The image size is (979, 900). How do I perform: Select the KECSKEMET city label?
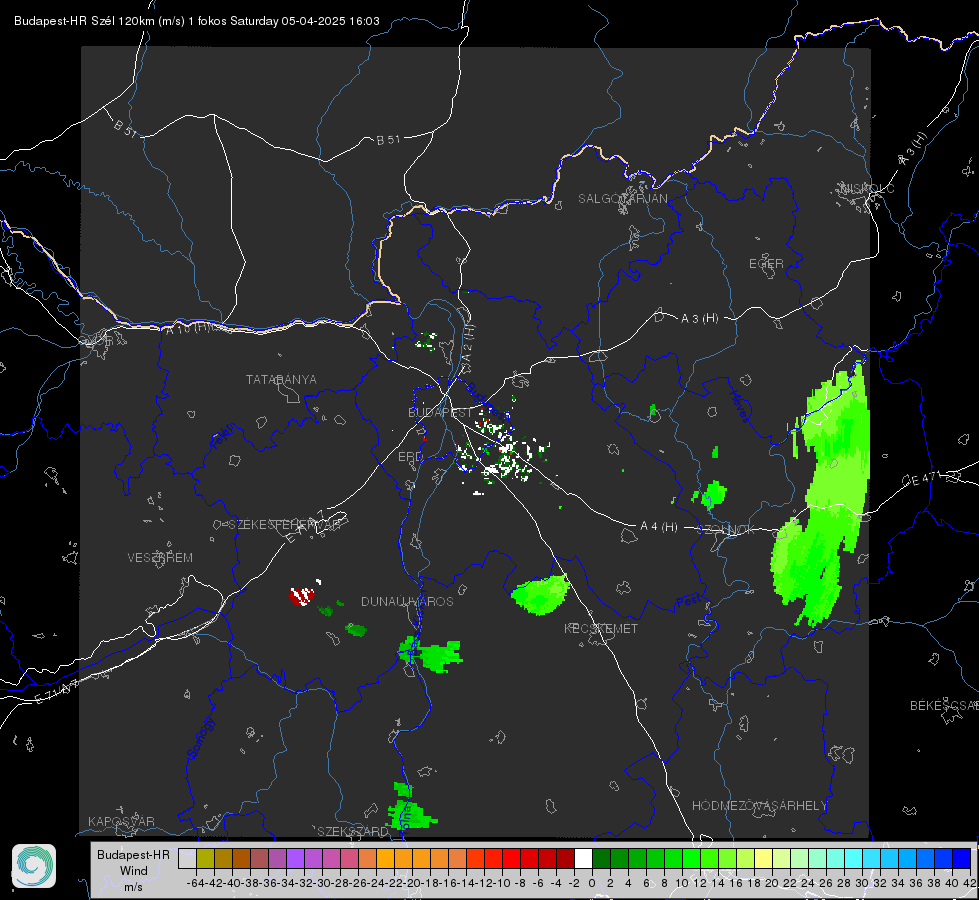(x=601, y=628)
